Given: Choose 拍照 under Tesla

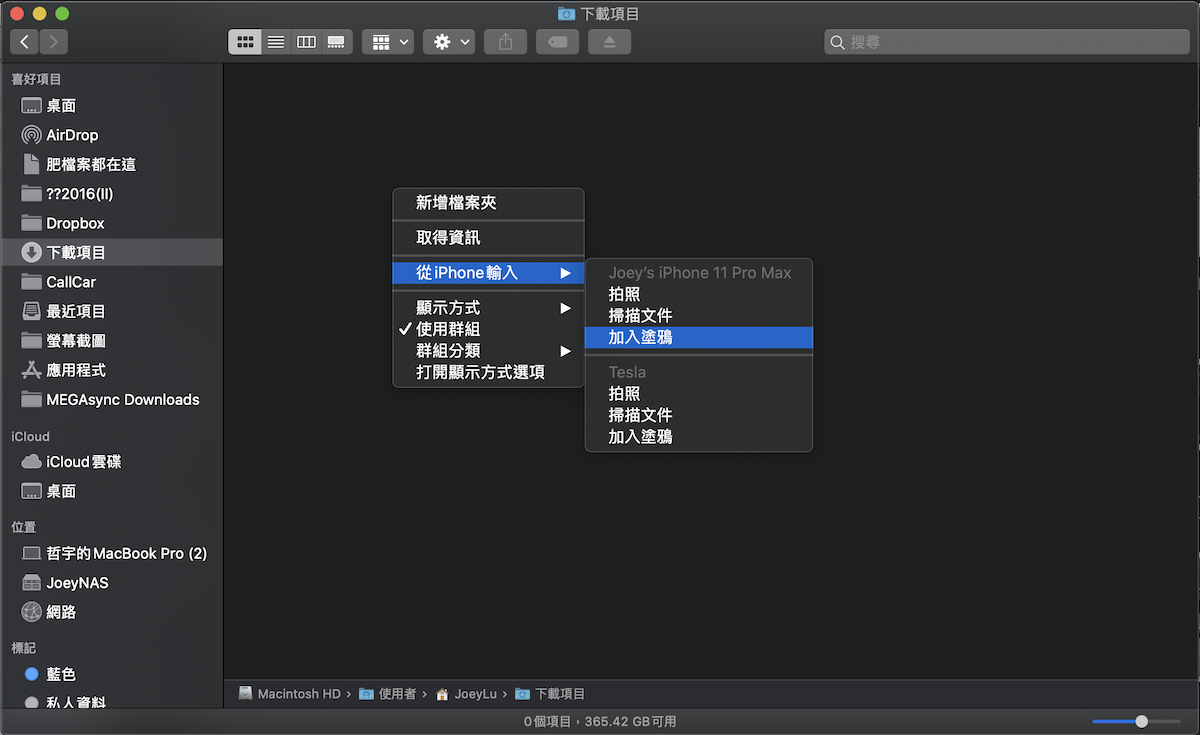Looking at the screenshot, I should 699,394.
